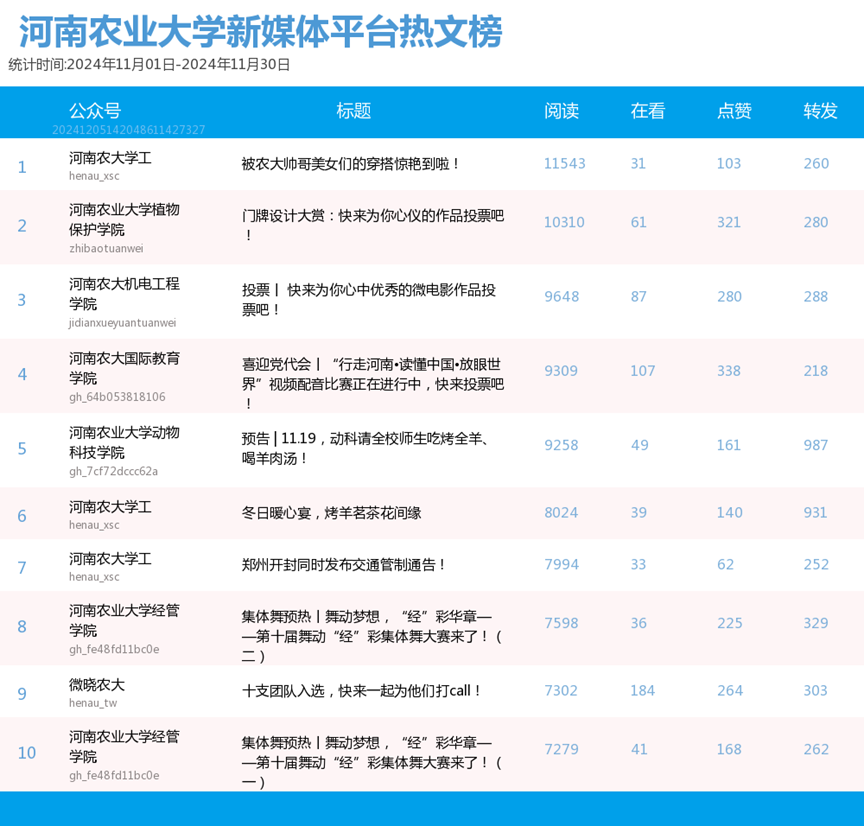
Task: Select 河南农大学工 in rank 7 row
Action: click(x=110, y=559)
